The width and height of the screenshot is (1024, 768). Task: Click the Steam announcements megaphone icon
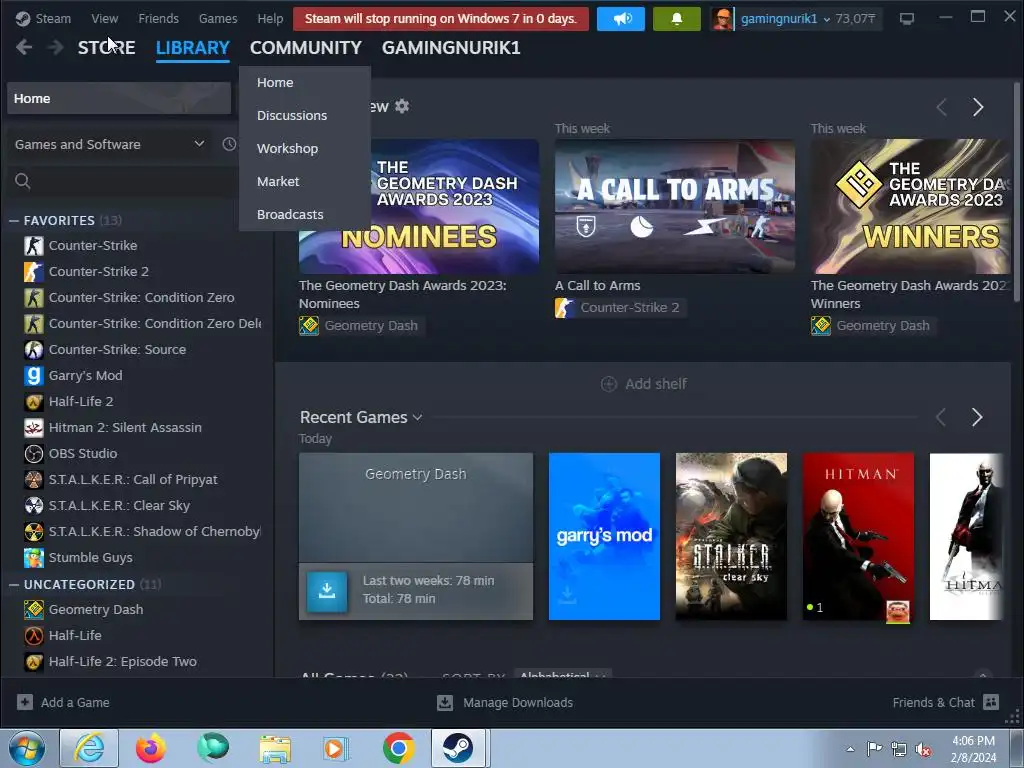(620, 19)
